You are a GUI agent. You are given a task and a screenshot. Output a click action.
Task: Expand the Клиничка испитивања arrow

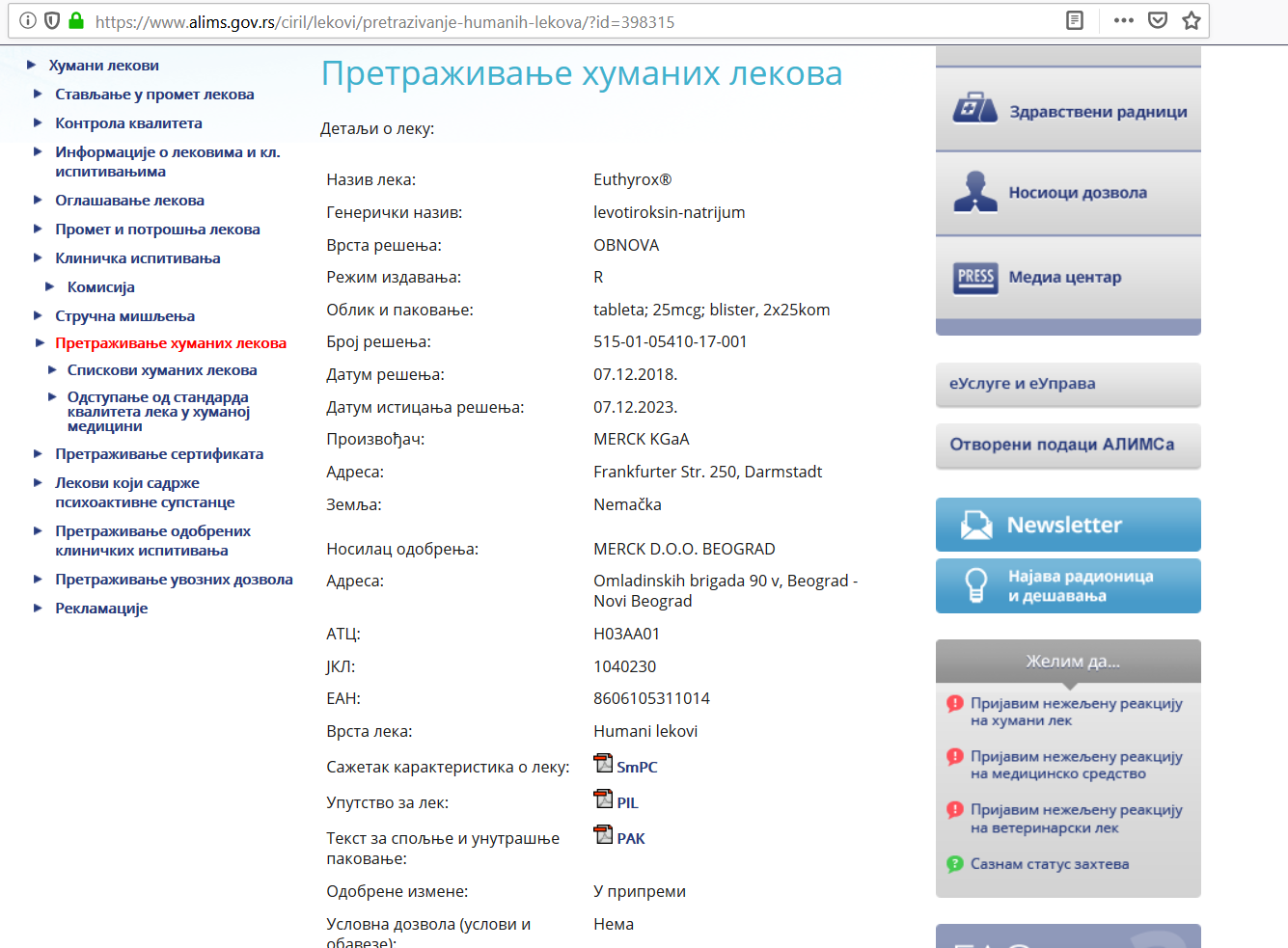(38, 257)
